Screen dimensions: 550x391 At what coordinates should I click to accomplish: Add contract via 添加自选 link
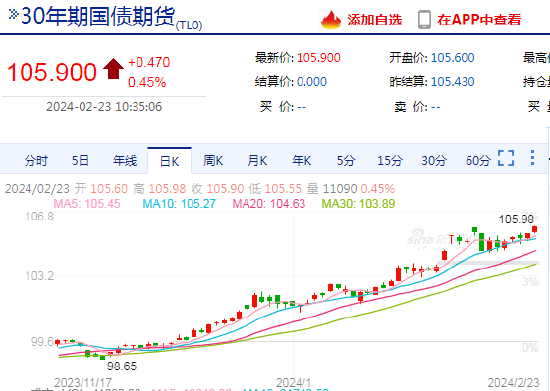point(375,20)
